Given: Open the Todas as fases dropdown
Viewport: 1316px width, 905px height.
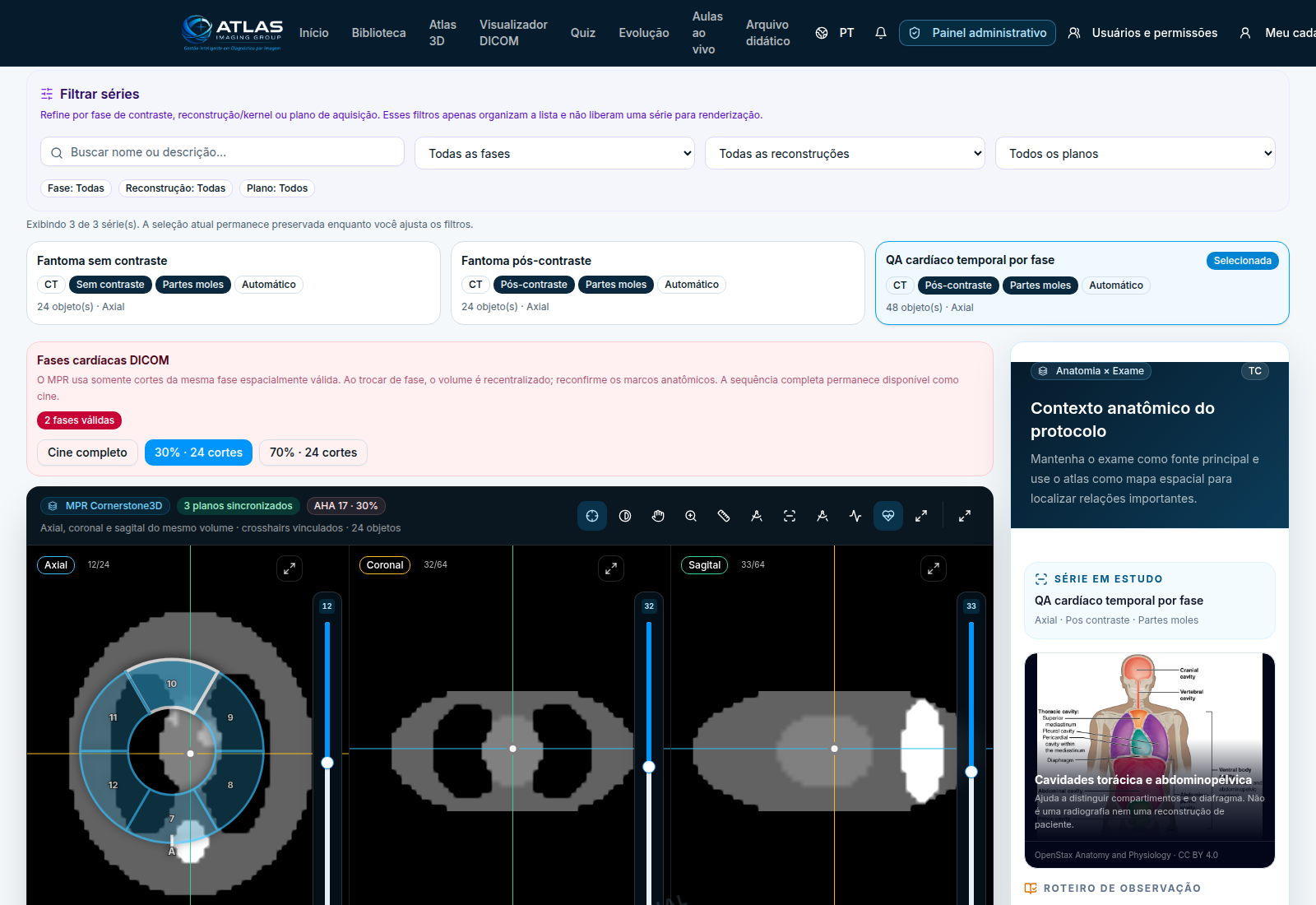Looking at the screenshot, I should pyautogui.click(x=555, y=153).
